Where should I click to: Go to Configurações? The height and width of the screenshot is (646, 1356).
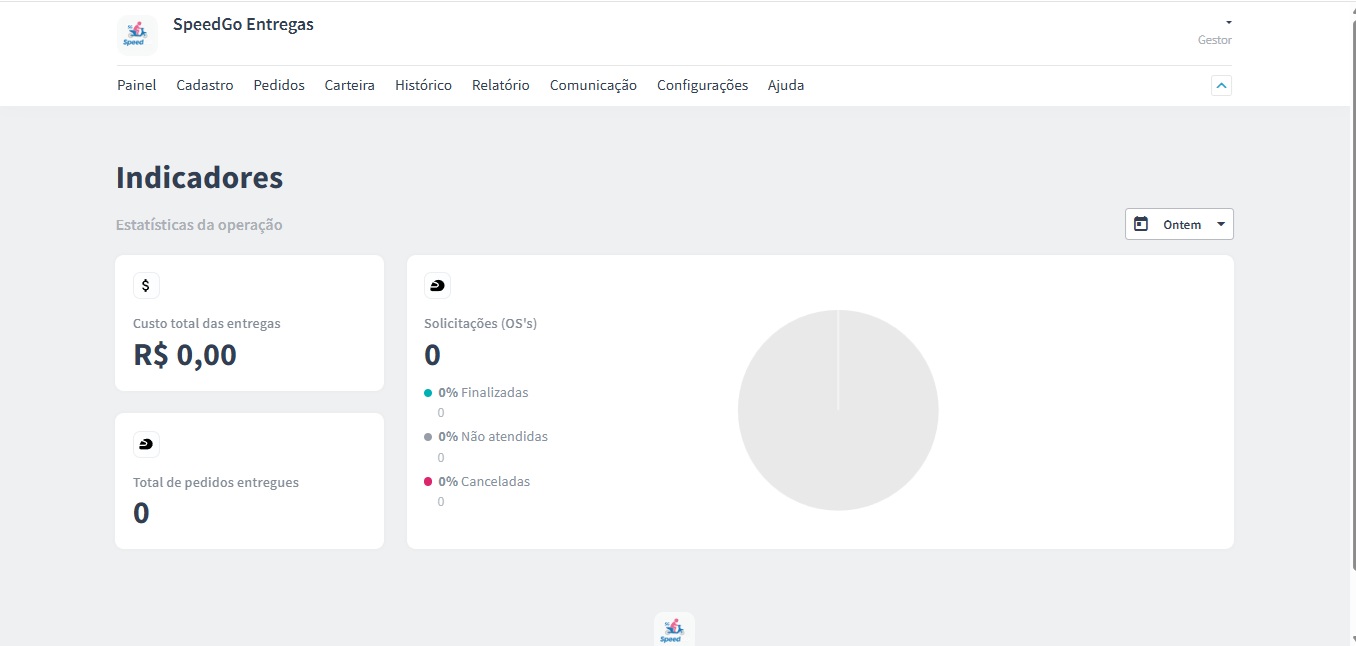[702, 86]
